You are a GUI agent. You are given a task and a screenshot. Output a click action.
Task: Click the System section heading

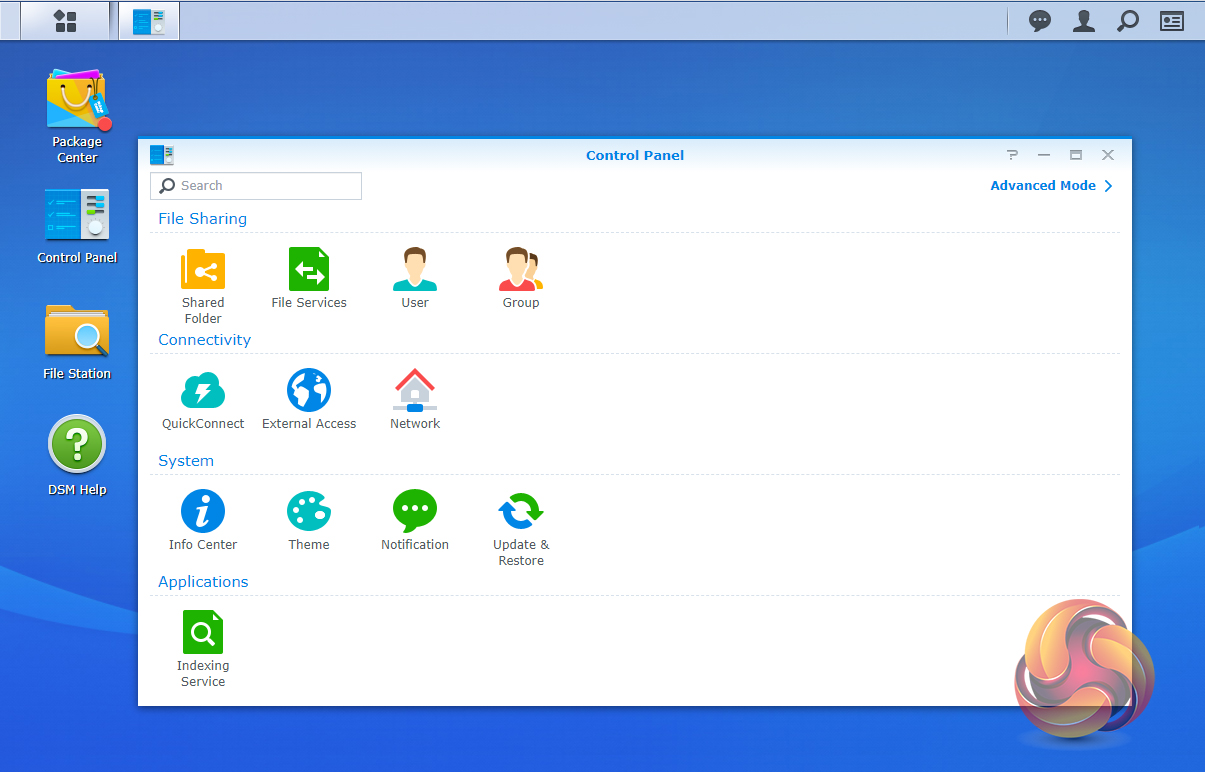pos(186,461)
